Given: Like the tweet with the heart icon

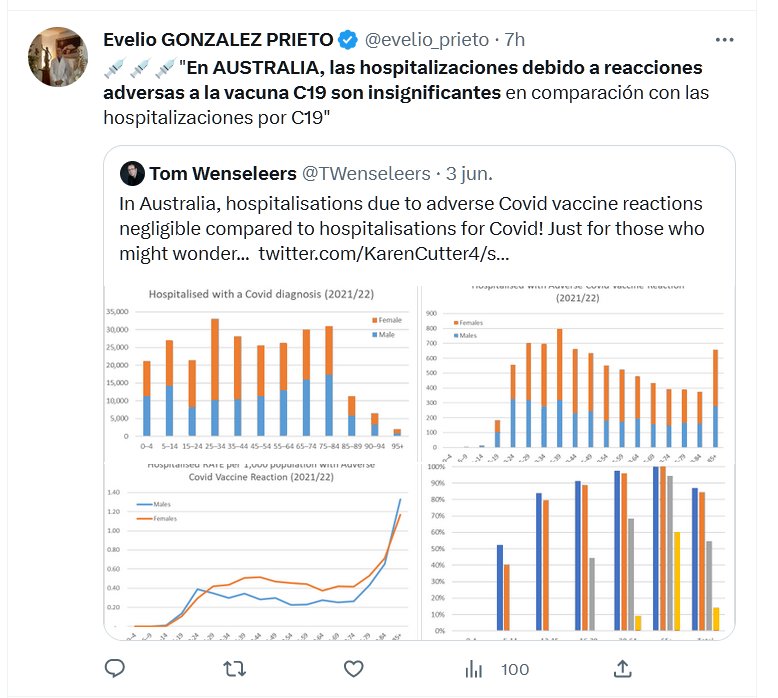Looking at the screenshot, I should [x=353, y=668].
